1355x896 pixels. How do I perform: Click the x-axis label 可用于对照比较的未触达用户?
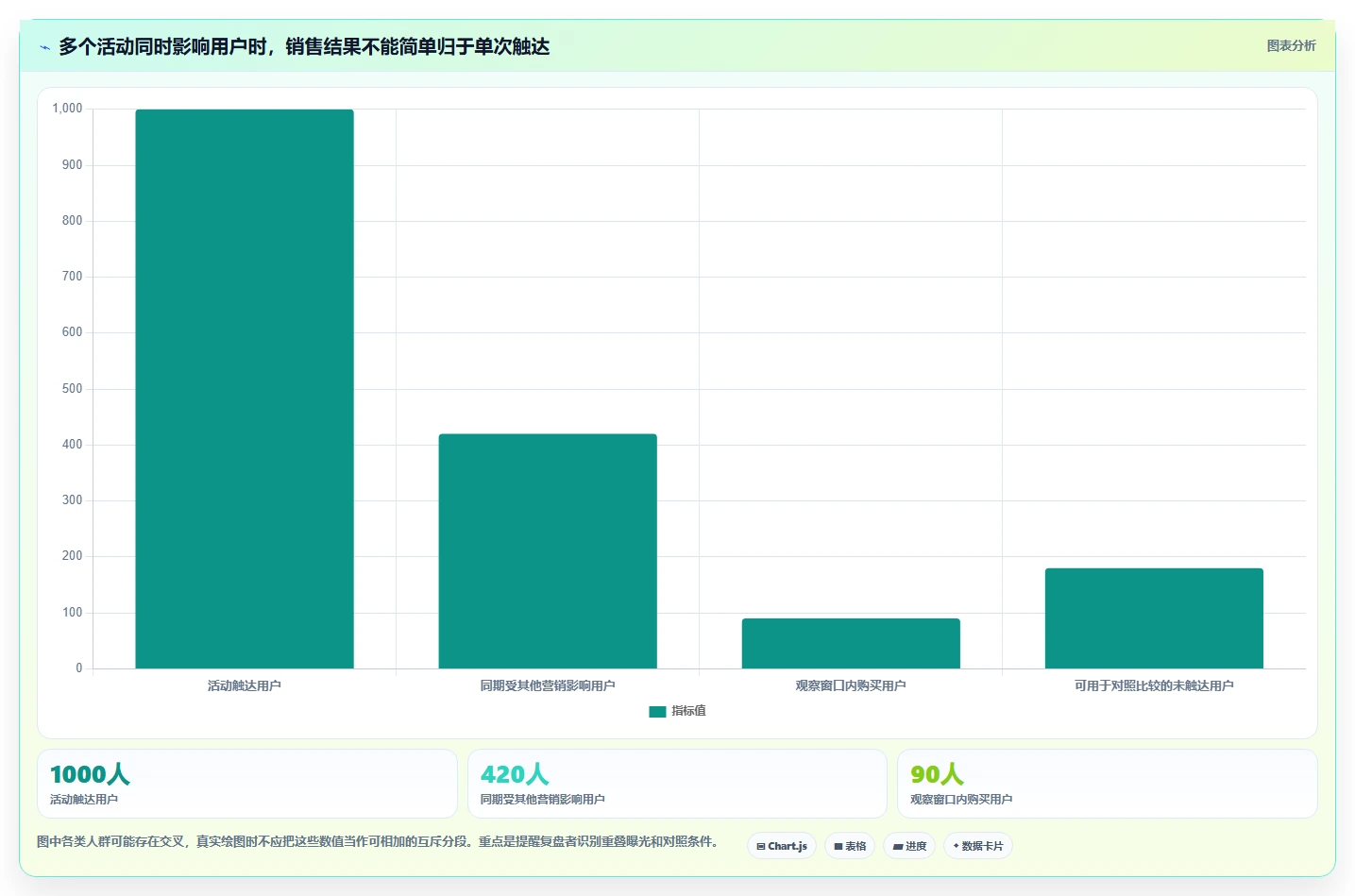pyautogui.click(x=1154, y=685)
